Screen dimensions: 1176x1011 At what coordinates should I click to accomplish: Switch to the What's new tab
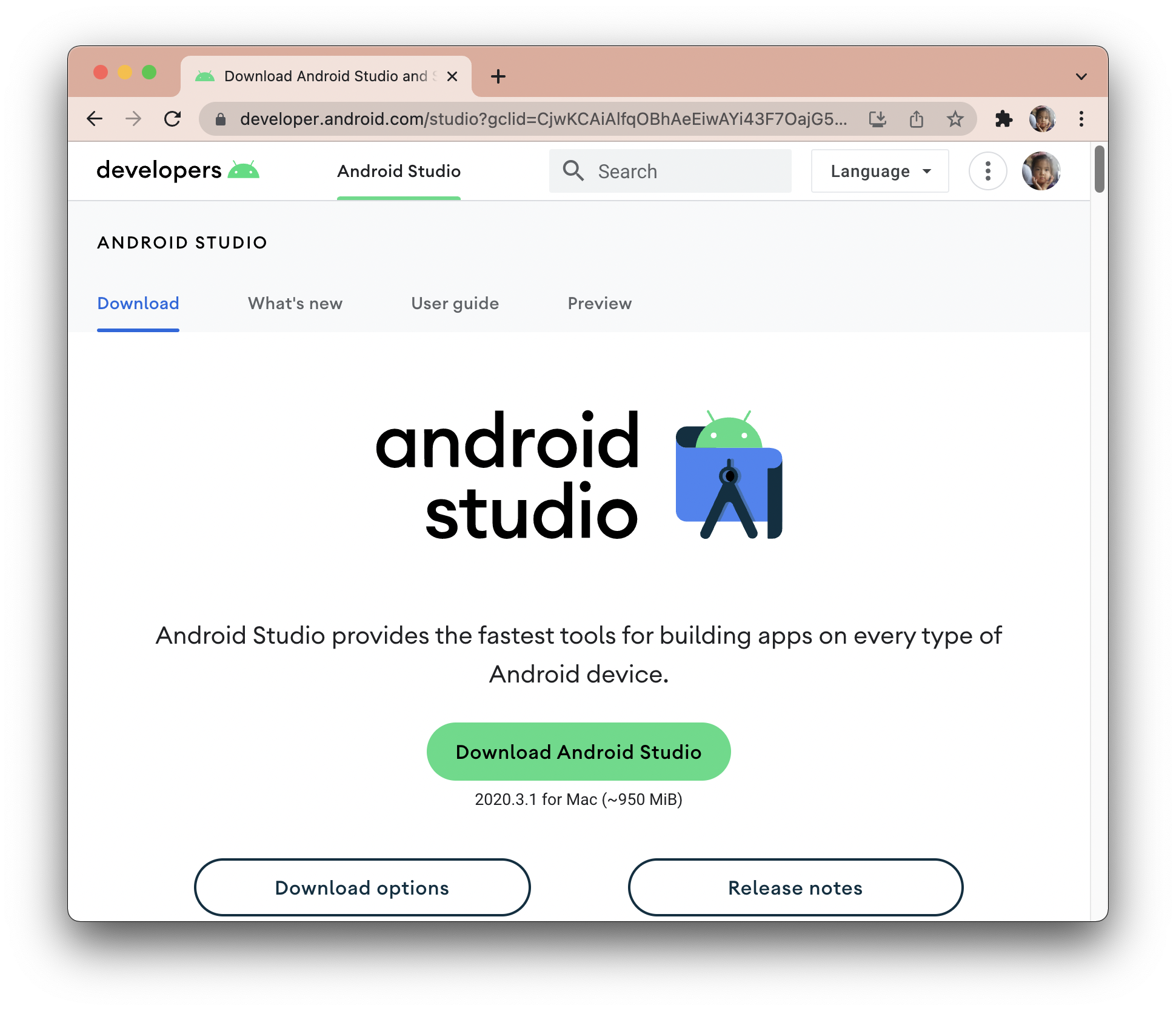(x=295, y=303)
